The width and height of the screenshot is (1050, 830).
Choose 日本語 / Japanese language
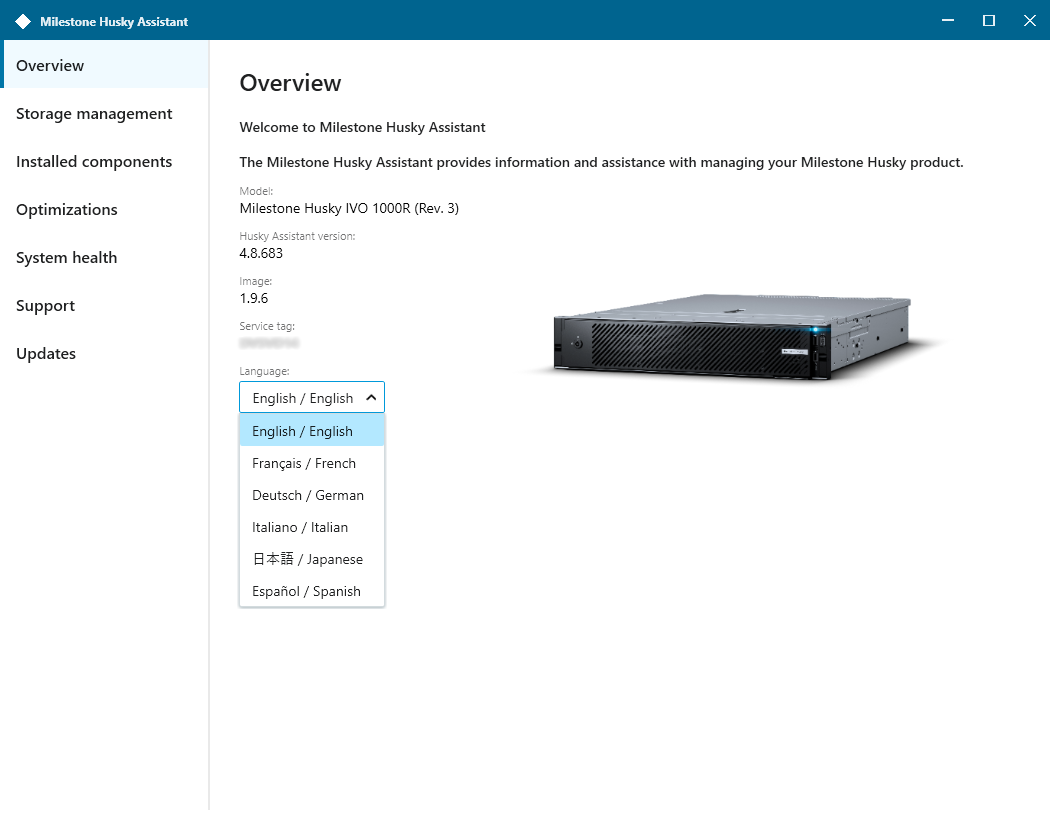[312, 559]
